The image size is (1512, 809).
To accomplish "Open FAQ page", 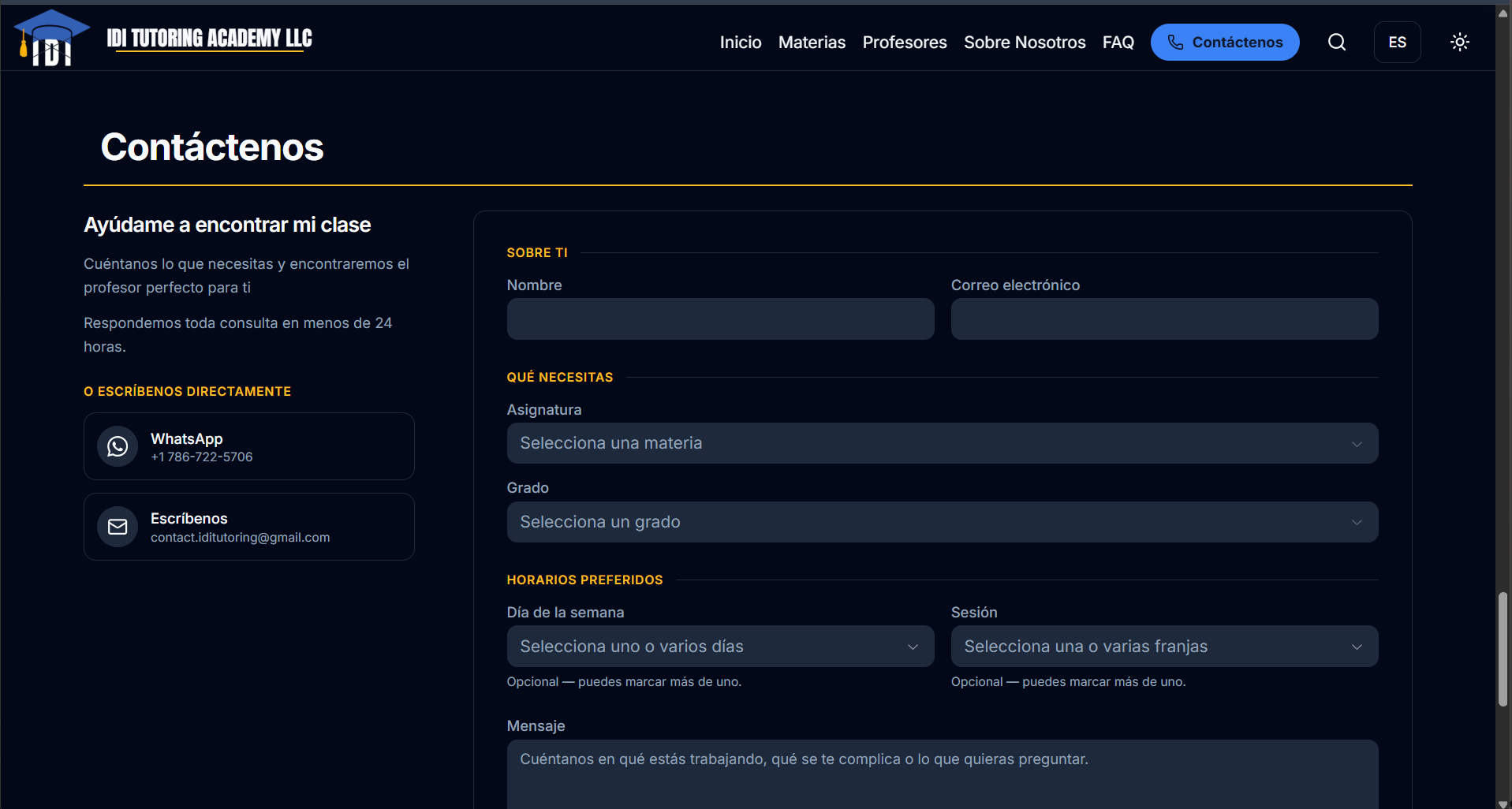I will 1118,42.
